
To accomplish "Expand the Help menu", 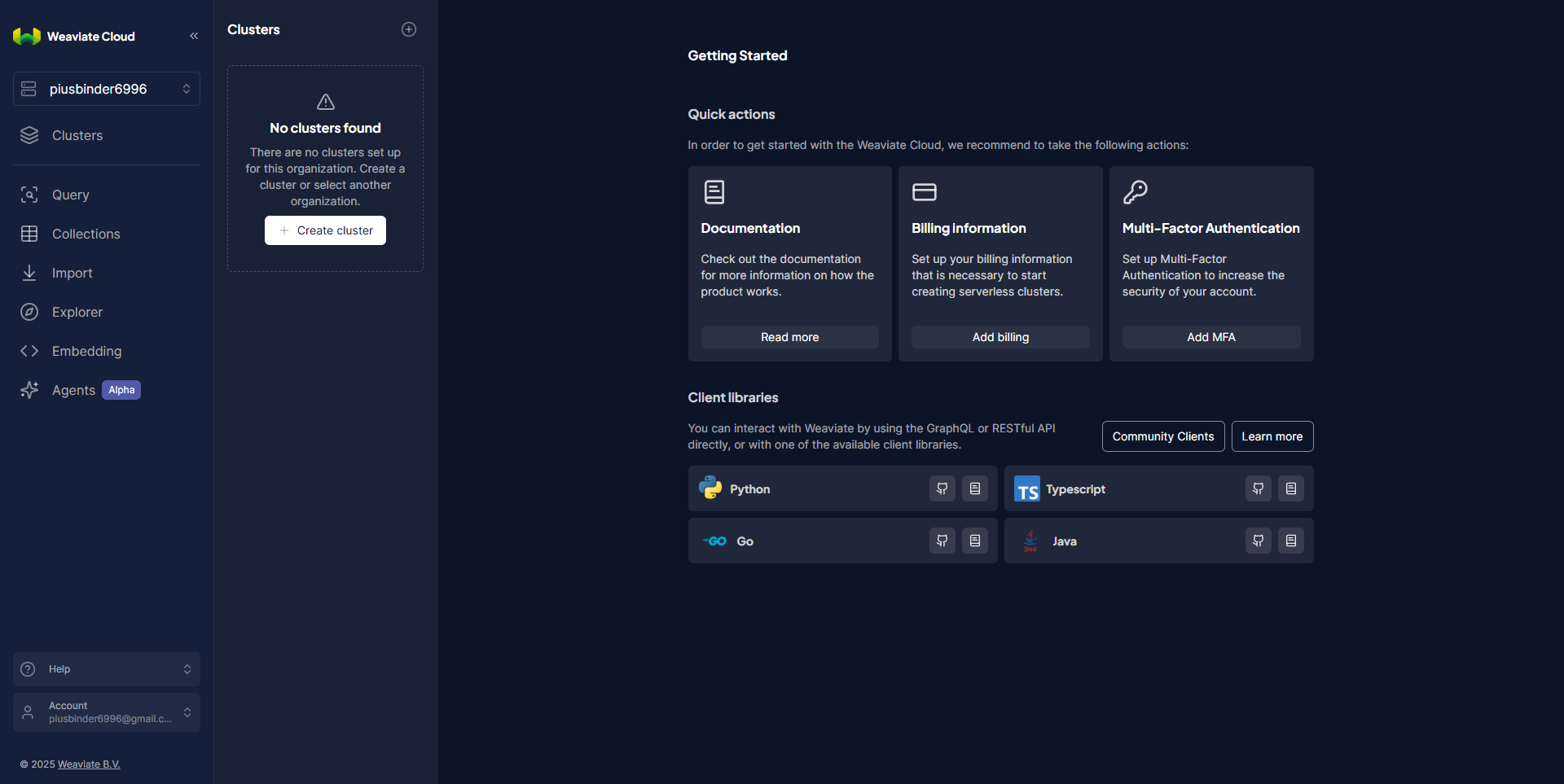I will [x=107, y=669].
